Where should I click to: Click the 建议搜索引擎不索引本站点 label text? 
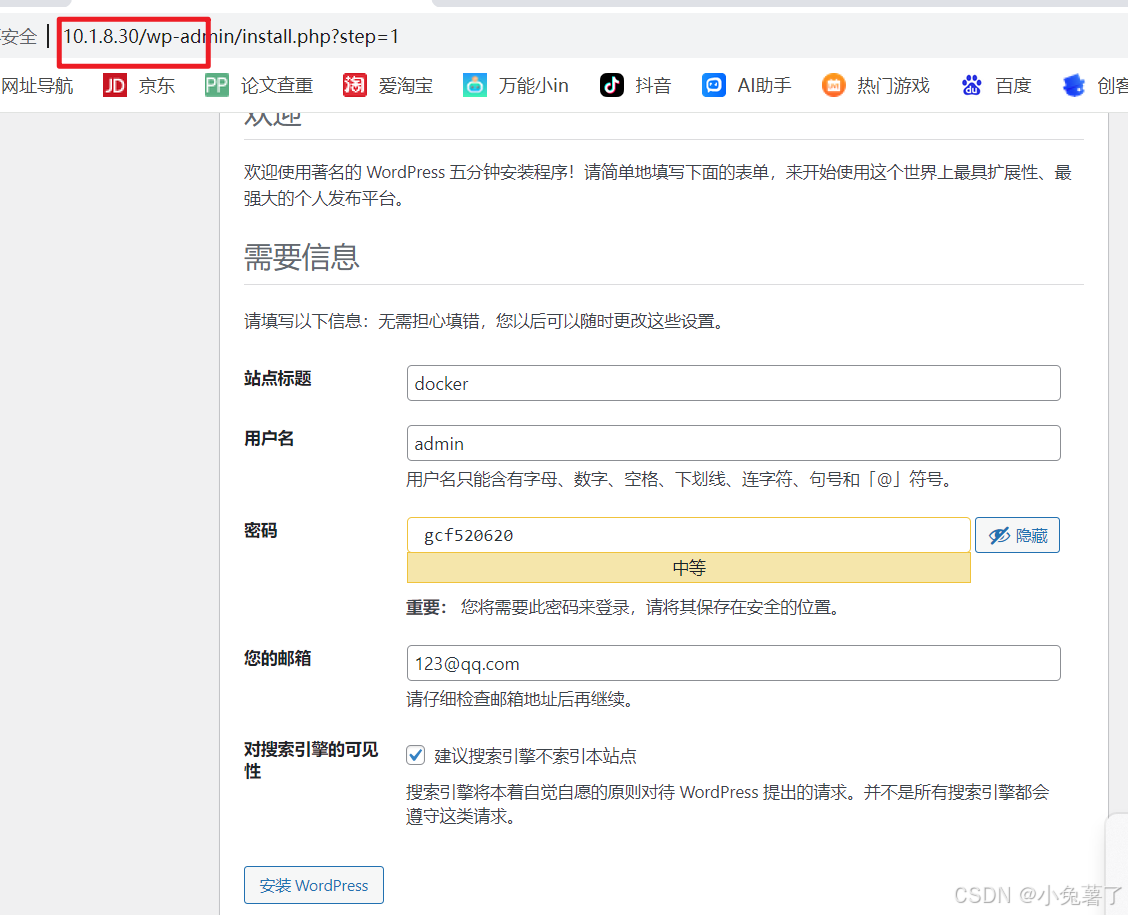[x=535, y=756]
